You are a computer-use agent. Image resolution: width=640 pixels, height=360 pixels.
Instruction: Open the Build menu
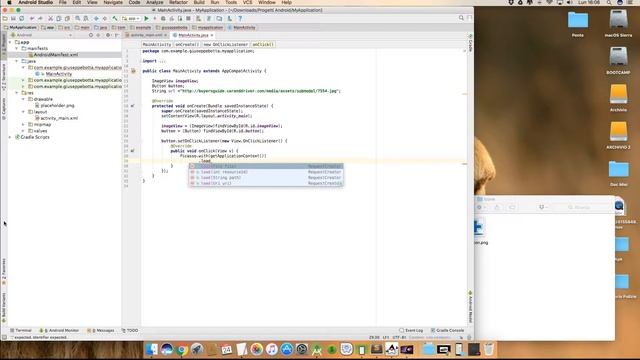[199, 2]
